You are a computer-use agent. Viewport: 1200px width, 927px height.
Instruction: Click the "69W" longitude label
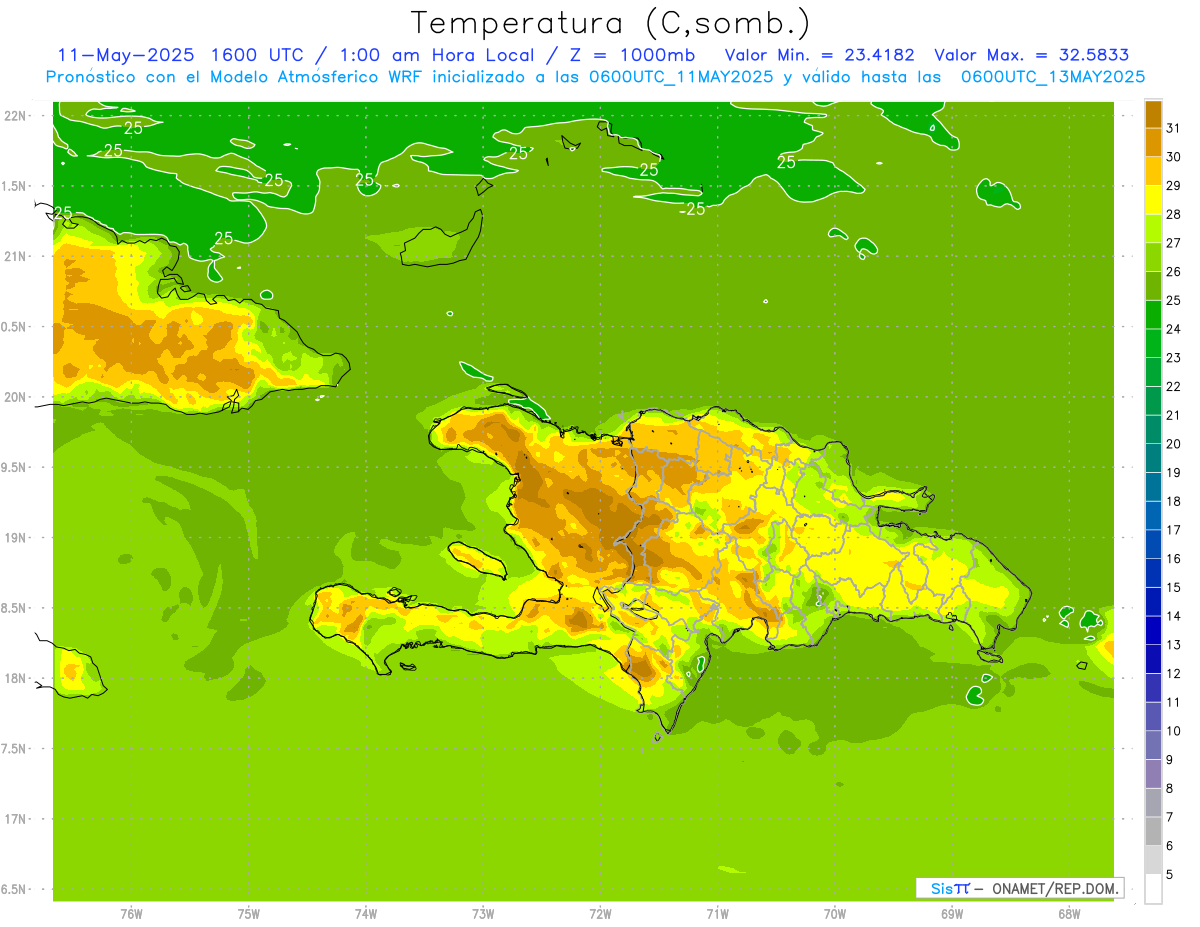coord(952,914)
